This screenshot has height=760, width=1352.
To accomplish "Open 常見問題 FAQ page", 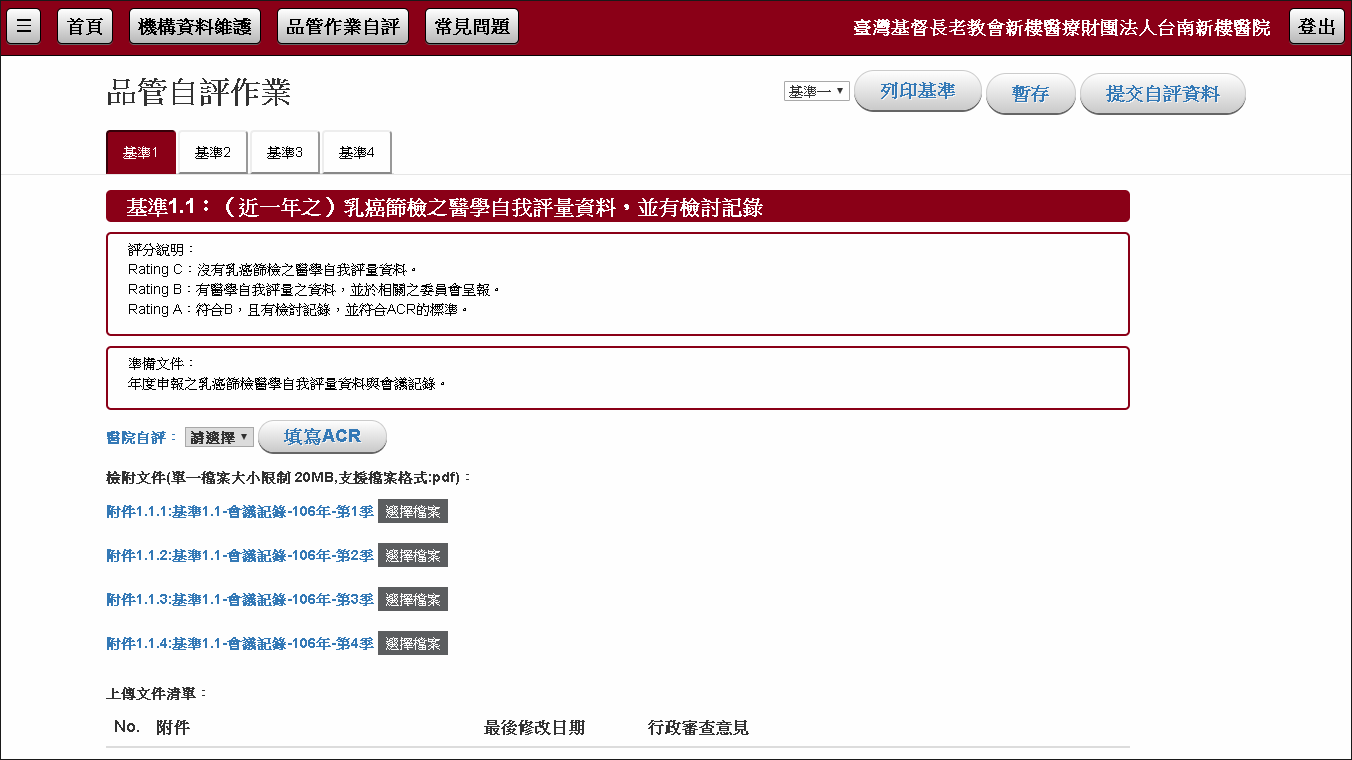I will pyautogui.click(x=473, y=27).
